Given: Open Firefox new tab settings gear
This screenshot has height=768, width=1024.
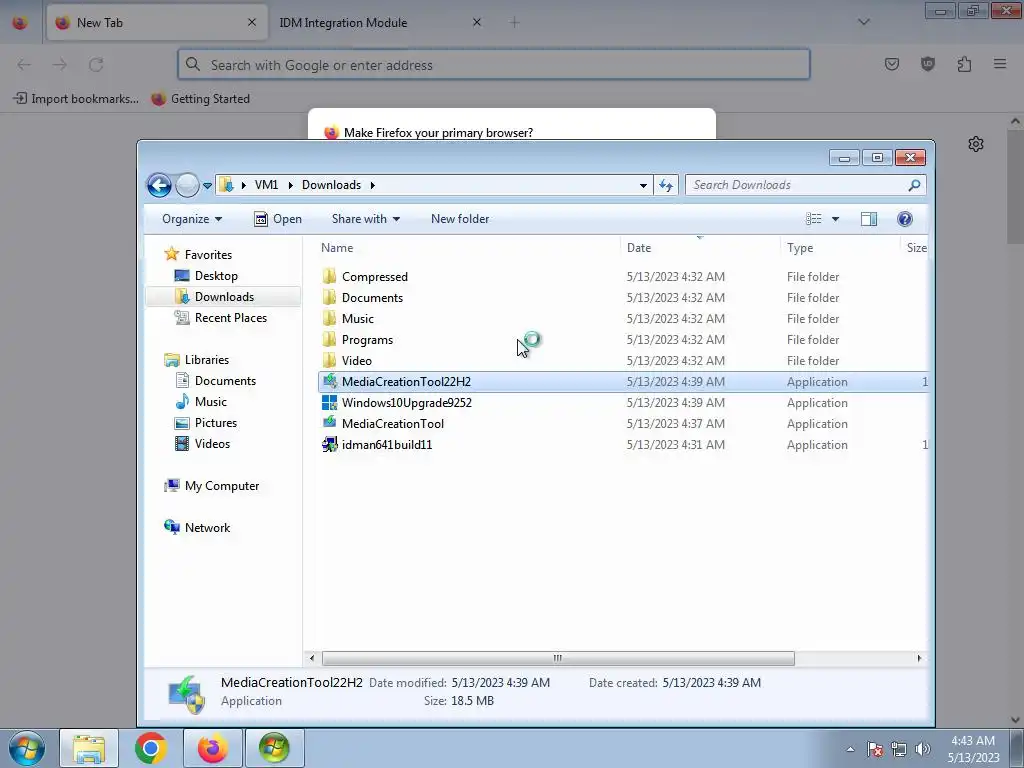Looking at the screenshot, I should click(x=976, y=144).
